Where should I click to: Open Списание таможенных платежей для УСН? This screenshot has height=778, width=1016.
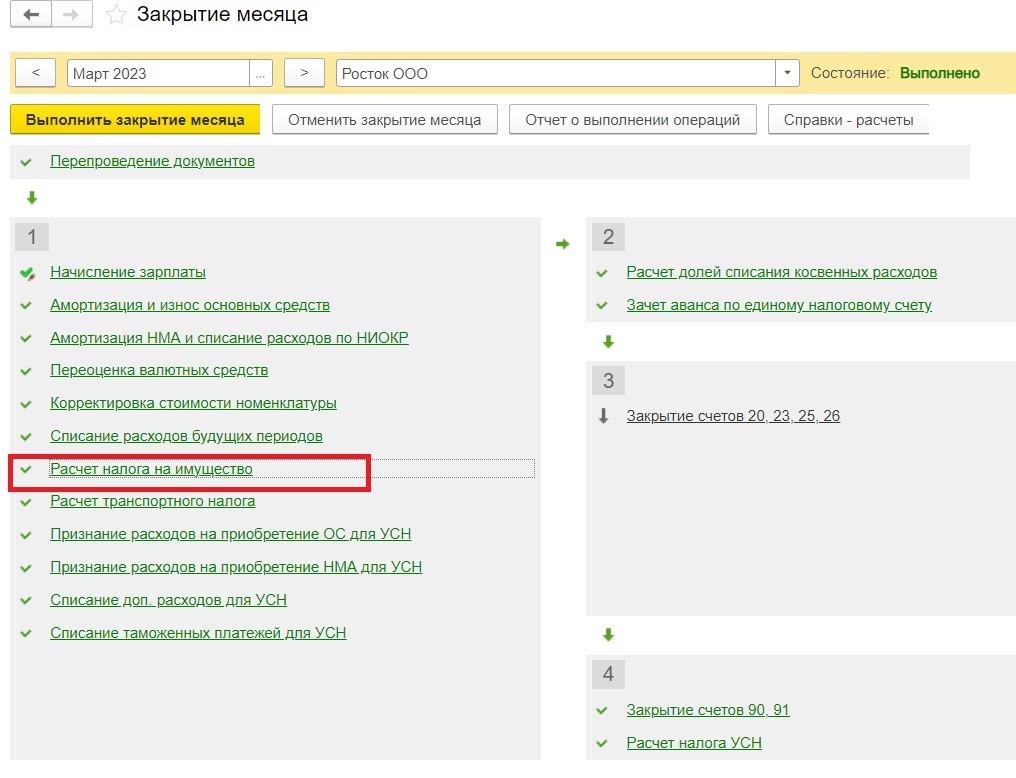click(x=198, y=634)
